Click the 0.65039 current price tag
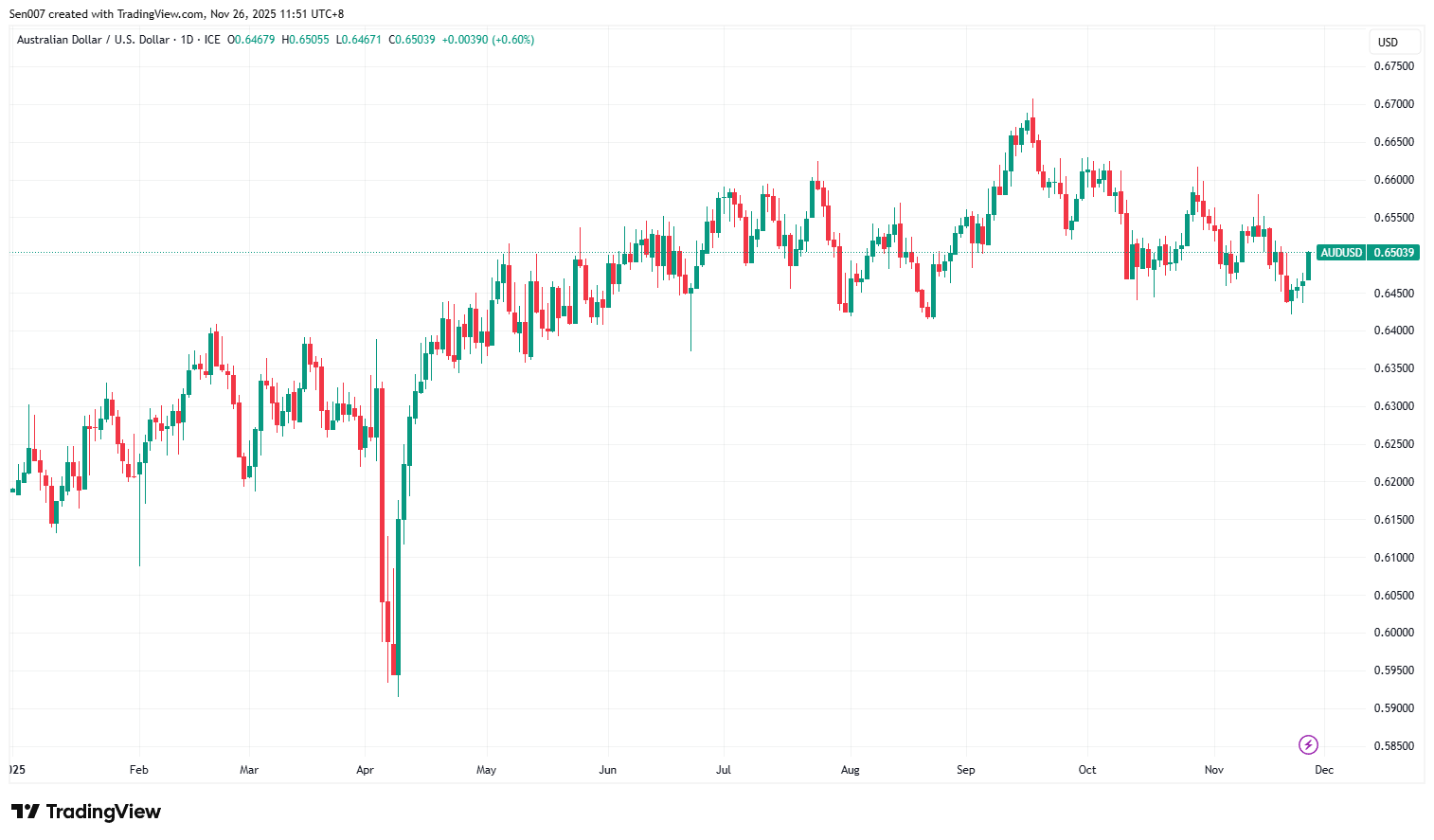The image size is (1434, 840). 1393,253
